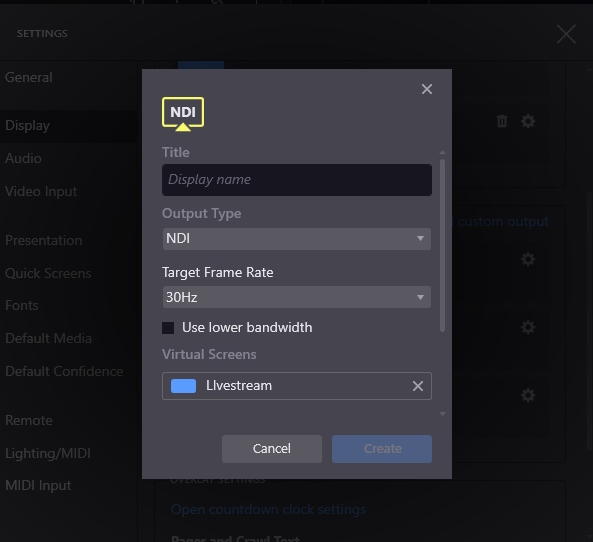The image size is (593, 542).
Task: Click the Create button
Action: pyautogui.click(x=382, y=449)
